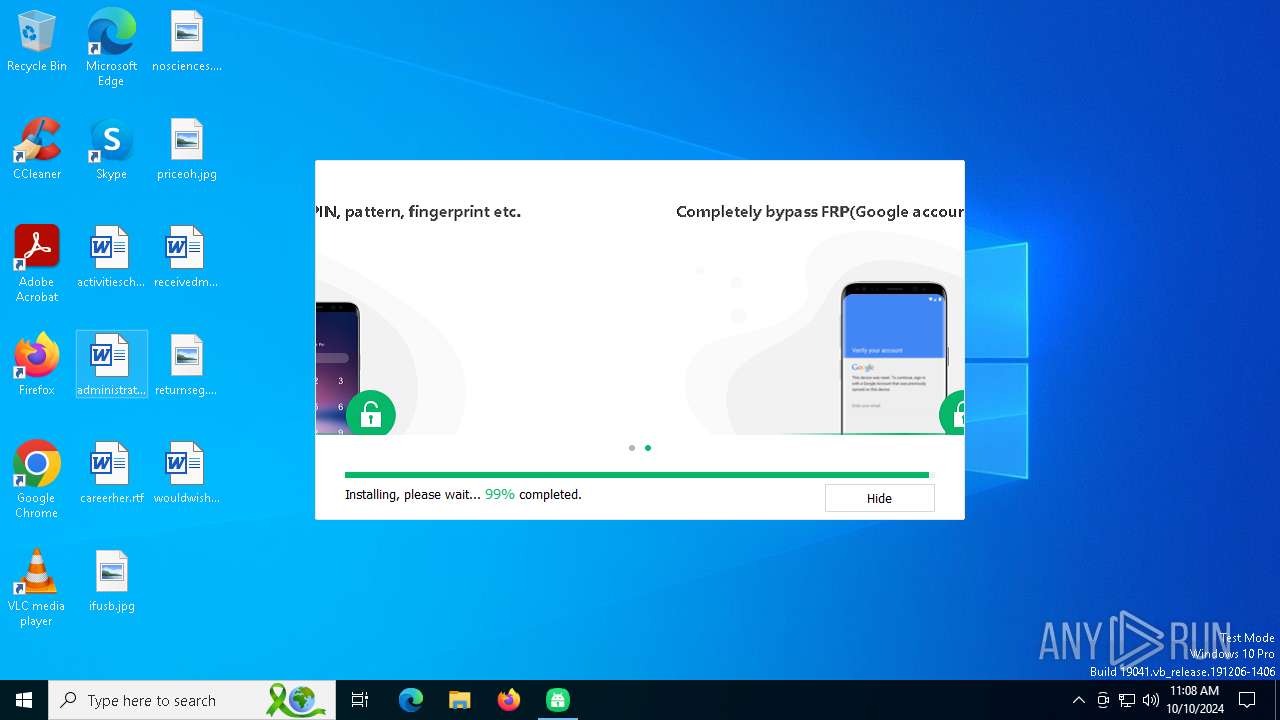Open Firefox from the taskbar
Viewport: 1280px width, 720px height.
pos(509,700)
